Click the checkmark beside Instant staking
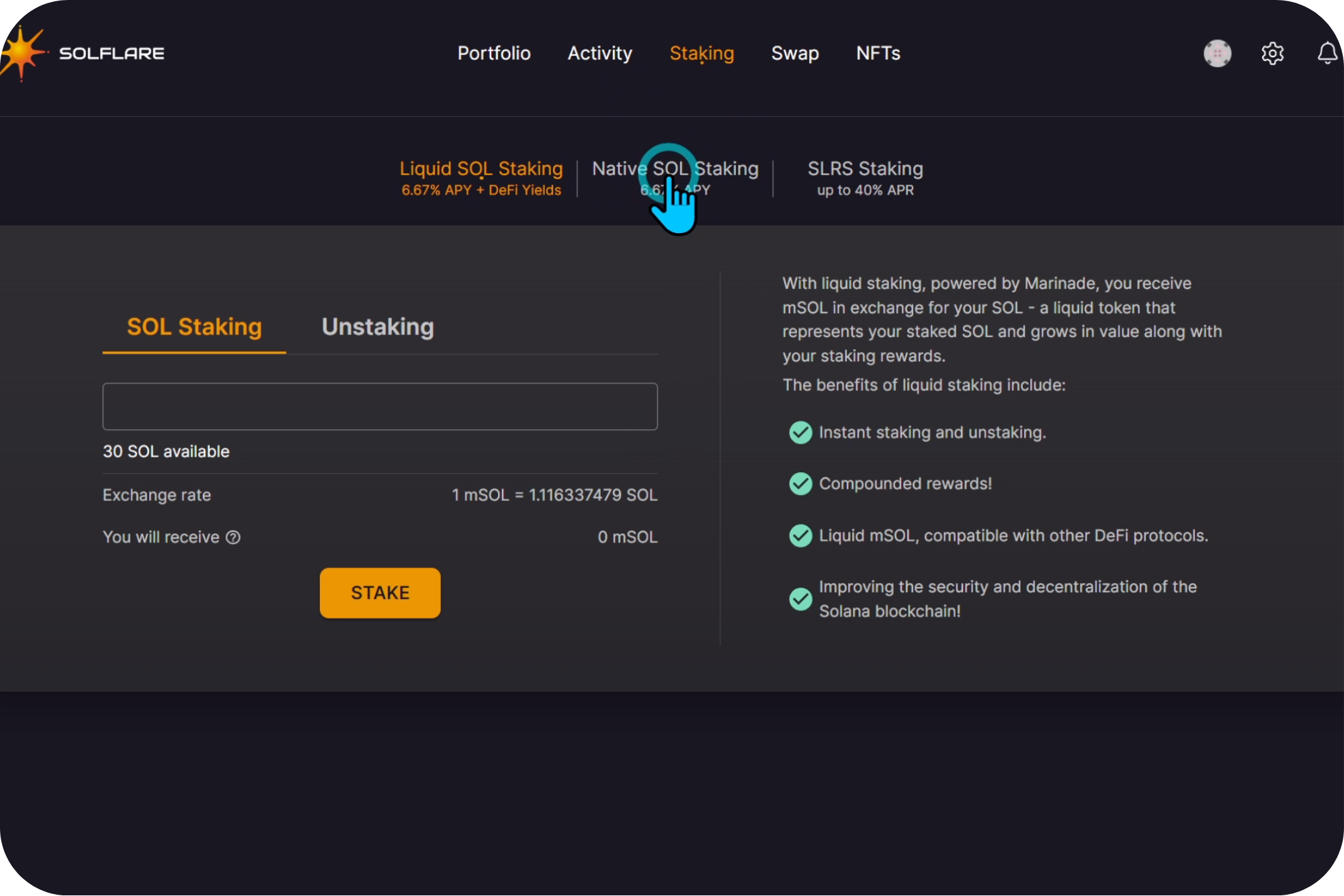Screen dimensions: 1344x896 800,433
